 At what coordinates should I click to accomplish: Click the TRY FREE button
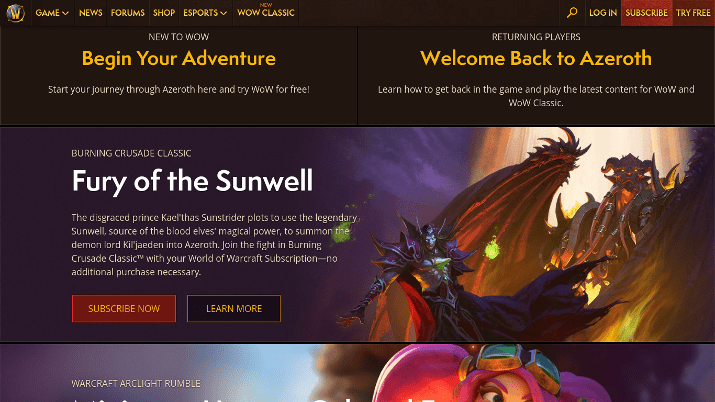[x=693, y=13]
